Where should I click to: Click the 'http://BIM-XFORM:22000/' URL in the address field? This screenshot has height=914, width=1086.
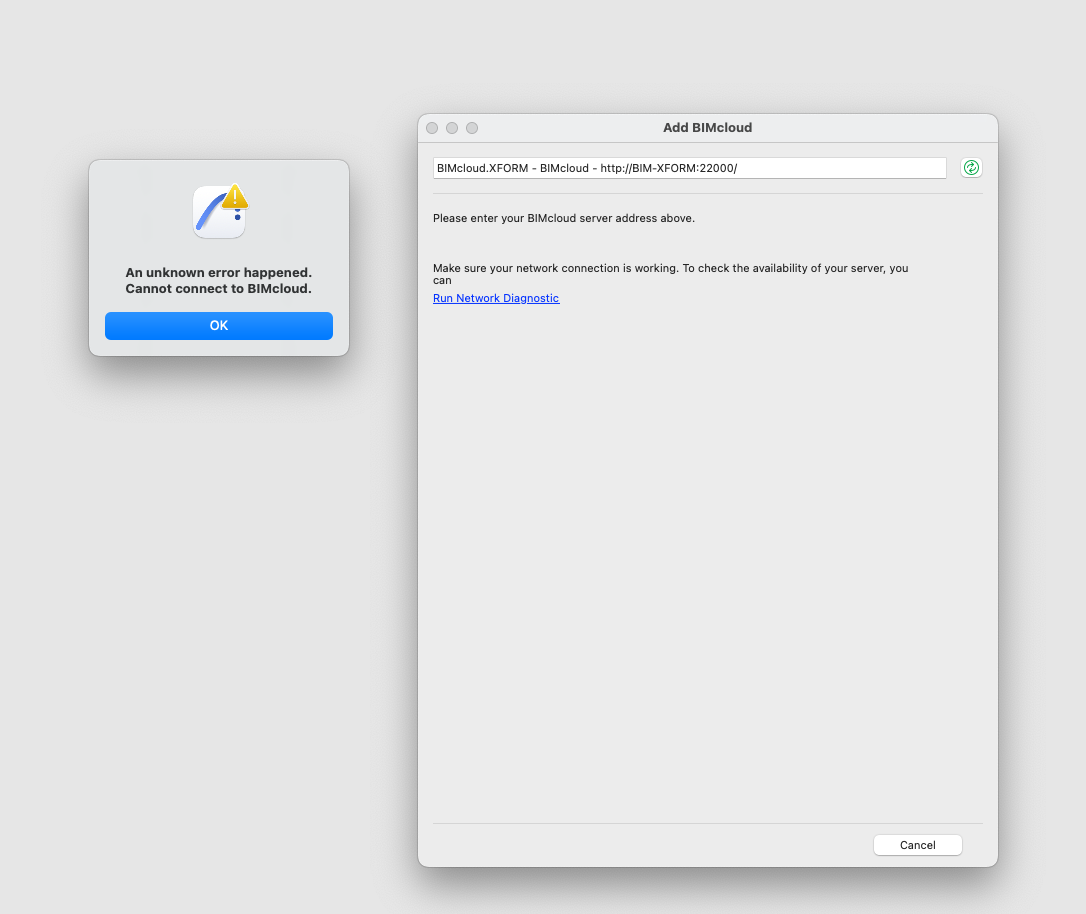(668, 168)
